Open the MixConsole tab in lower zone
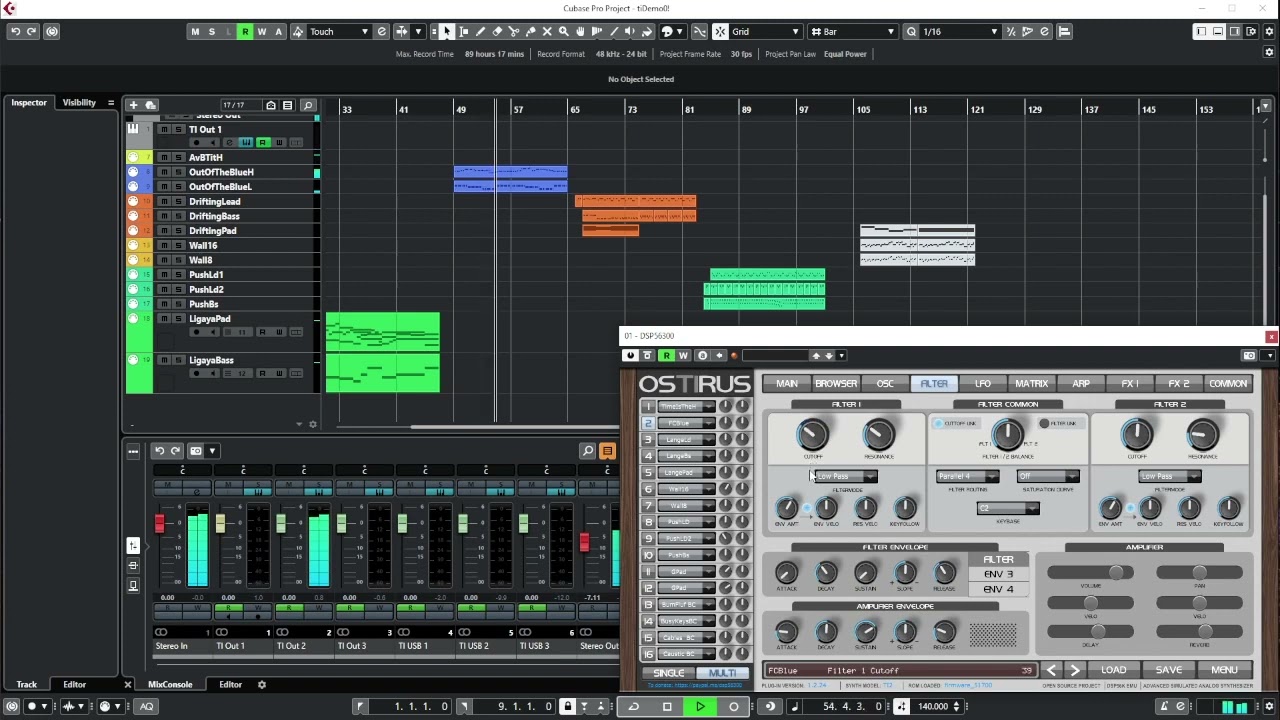The image size is (1280, 720). click(x=170, y=685)
